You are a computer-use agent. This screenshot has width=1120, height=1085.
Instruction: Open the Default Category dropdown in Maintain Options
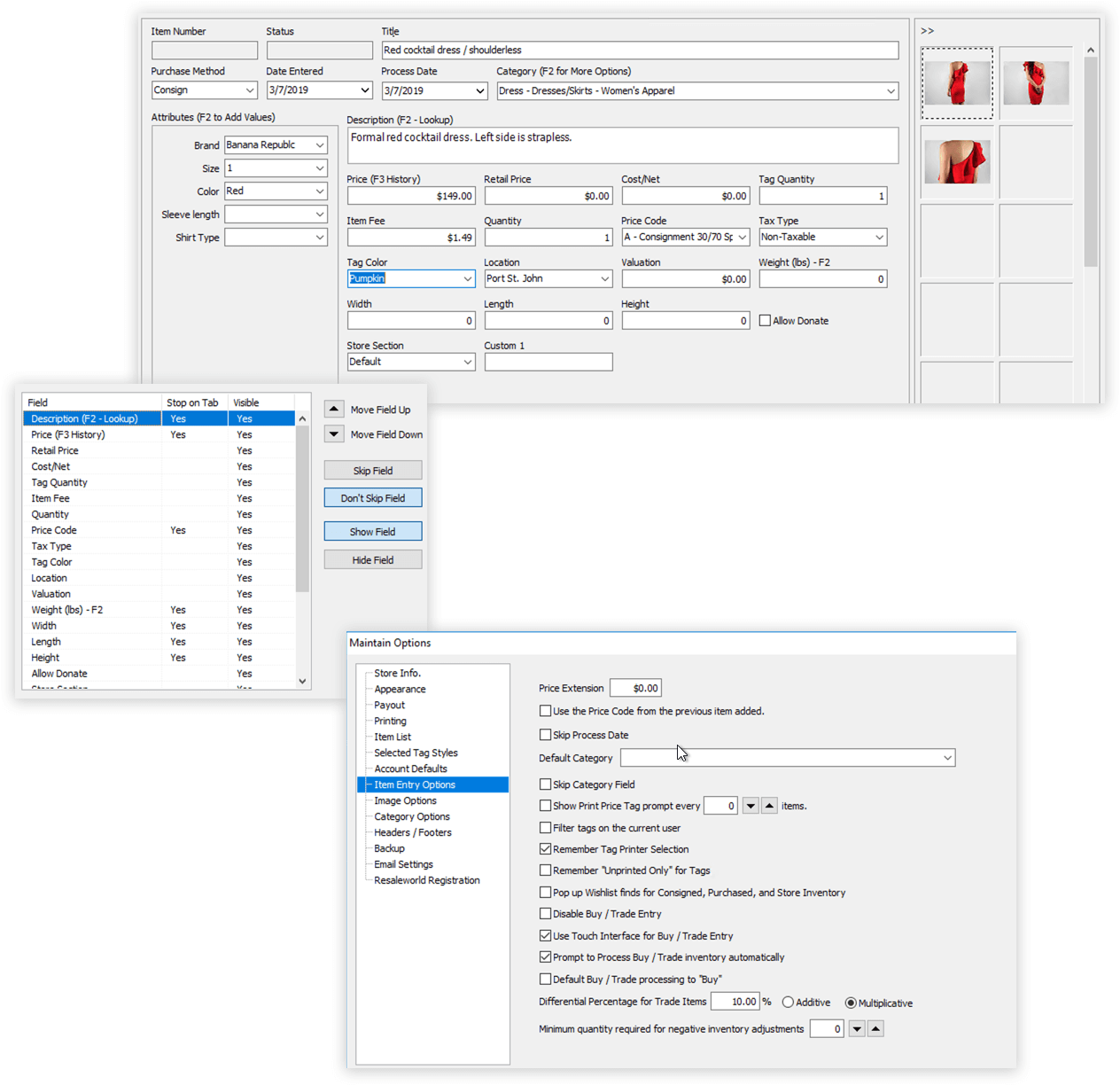pos(947,758)
